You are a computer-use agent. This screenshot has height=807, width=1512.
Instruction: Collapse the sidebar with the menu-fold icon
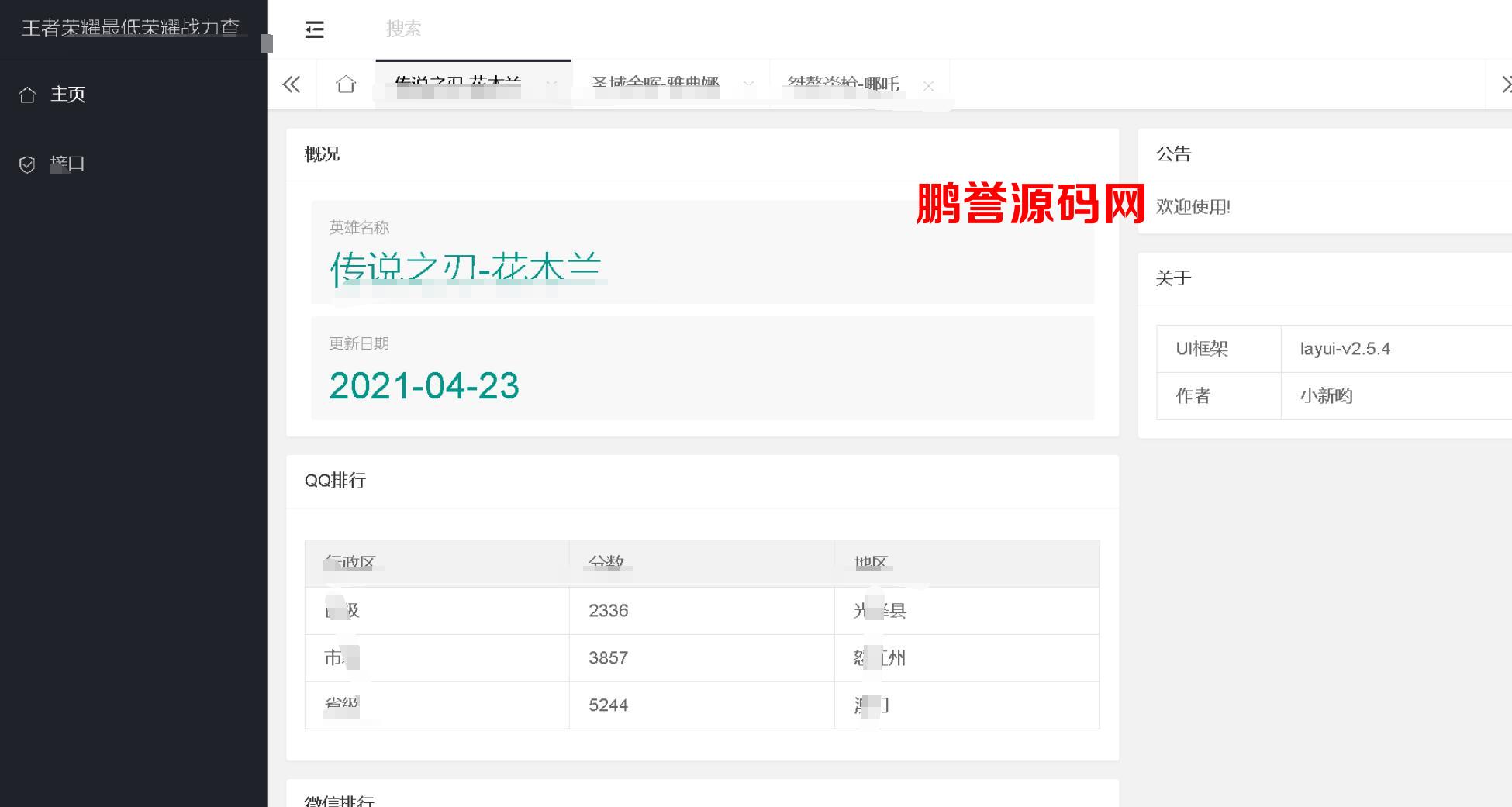pos(314,29)
